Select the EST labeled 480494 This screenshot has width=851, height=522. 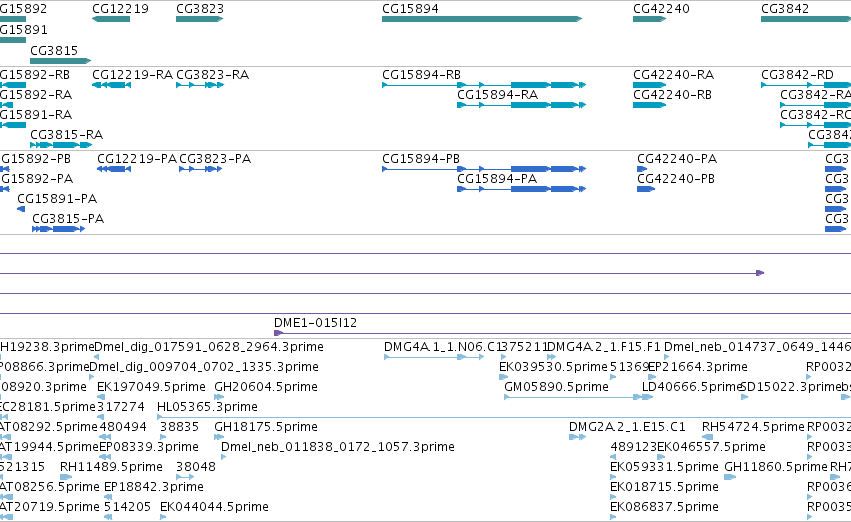(x=123, y=427)
